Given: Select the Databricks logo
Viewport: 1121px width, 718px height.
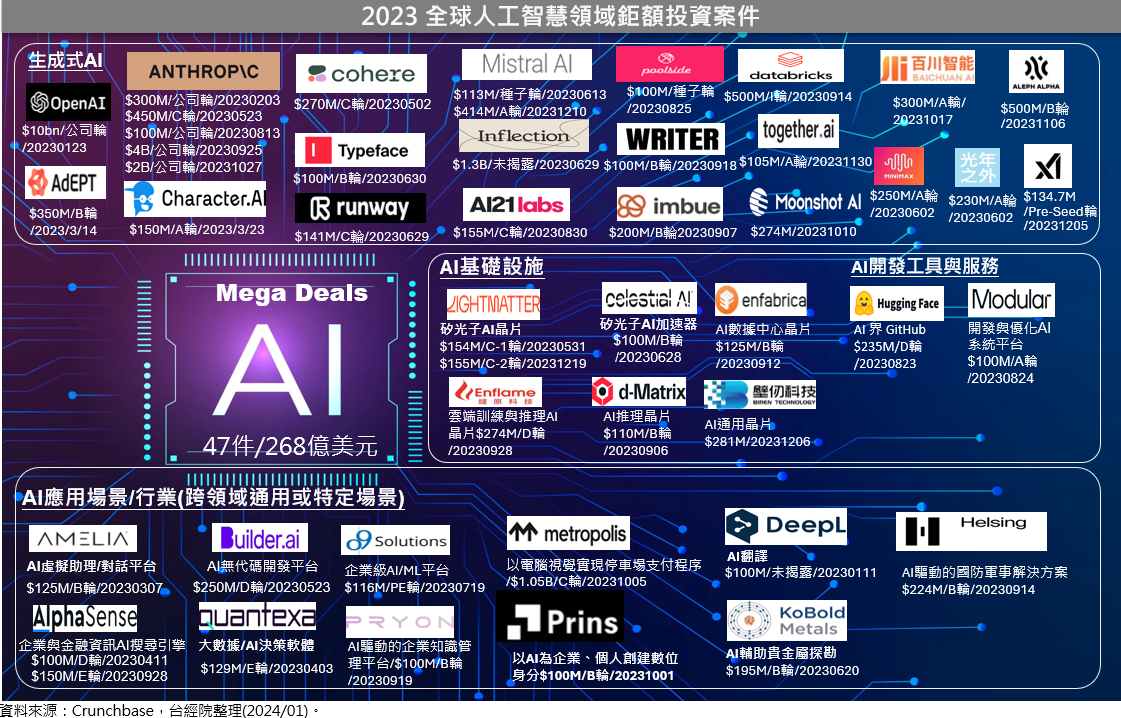Looking at the screenshot, I should (x=791, y=66).
